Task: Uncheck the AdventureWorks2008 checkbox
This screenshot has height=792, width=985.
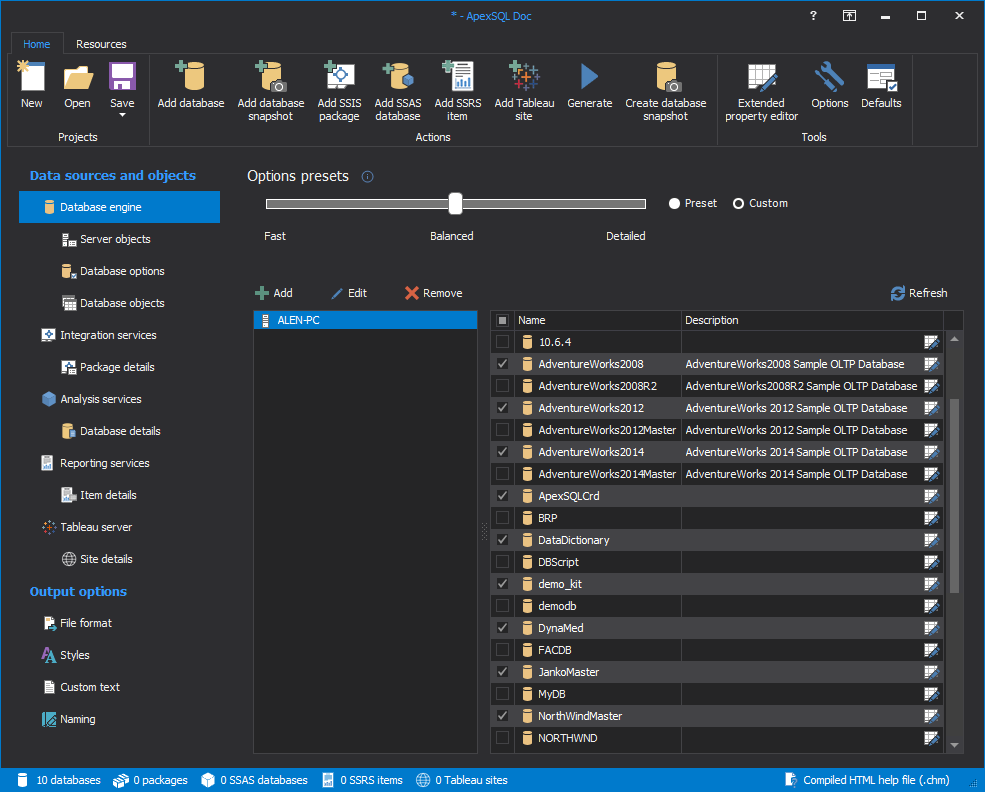Action: 503,364
